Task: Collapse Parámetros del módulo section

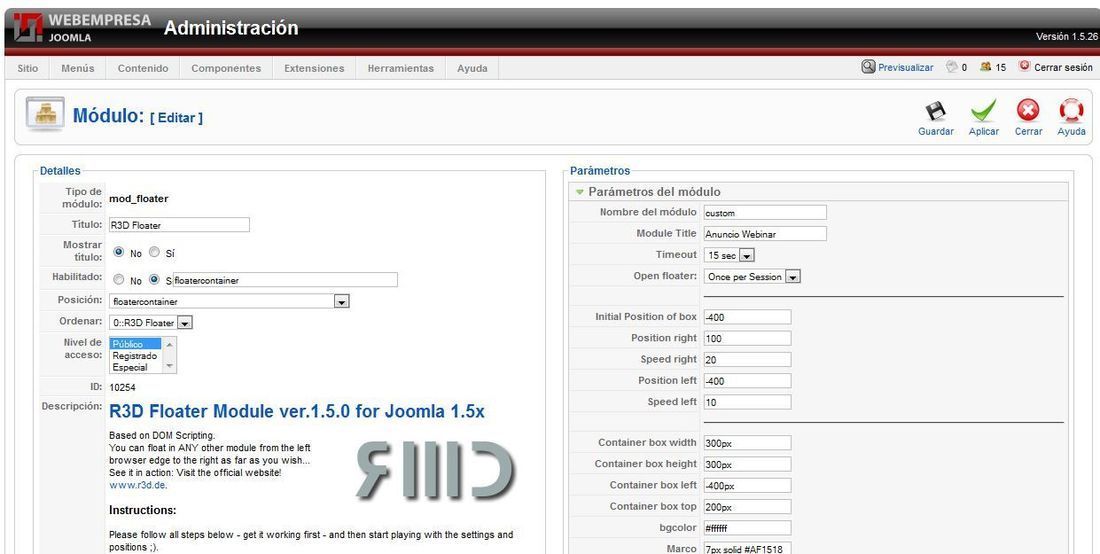Action: click(580, 191)
